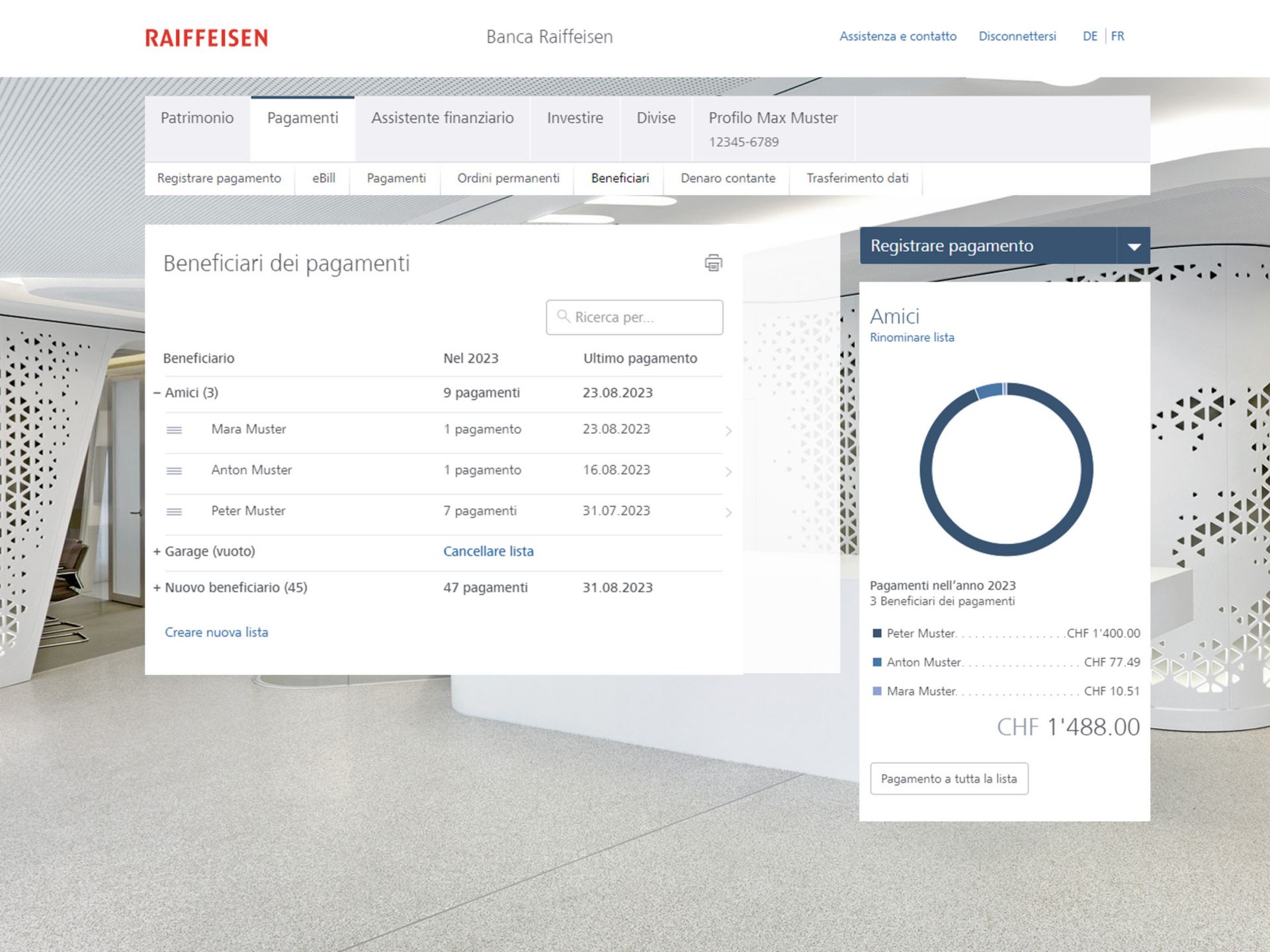Click the drag handle next to Peter Muster
1270x952 pixels.
pyautogui.click(x=174, y=512)
